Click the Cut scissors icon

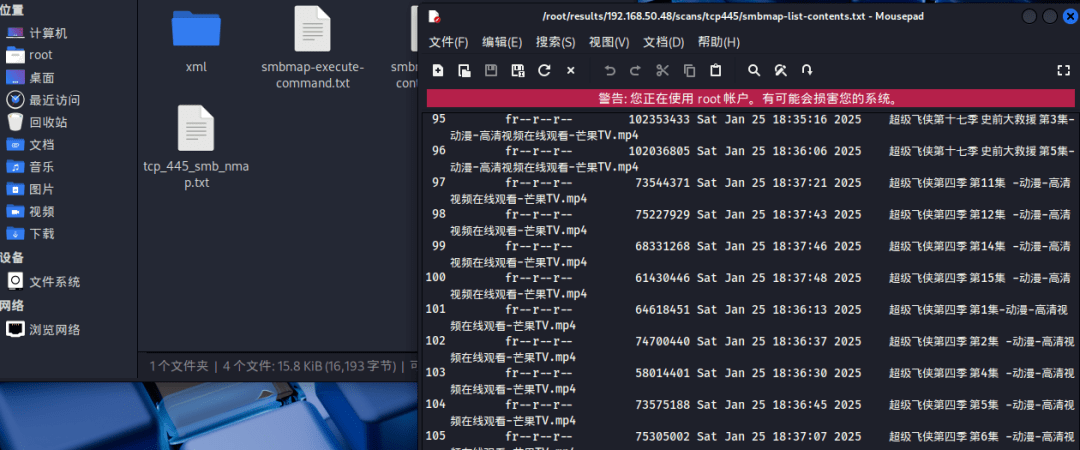pyautogui.click(x=662, y=70)
